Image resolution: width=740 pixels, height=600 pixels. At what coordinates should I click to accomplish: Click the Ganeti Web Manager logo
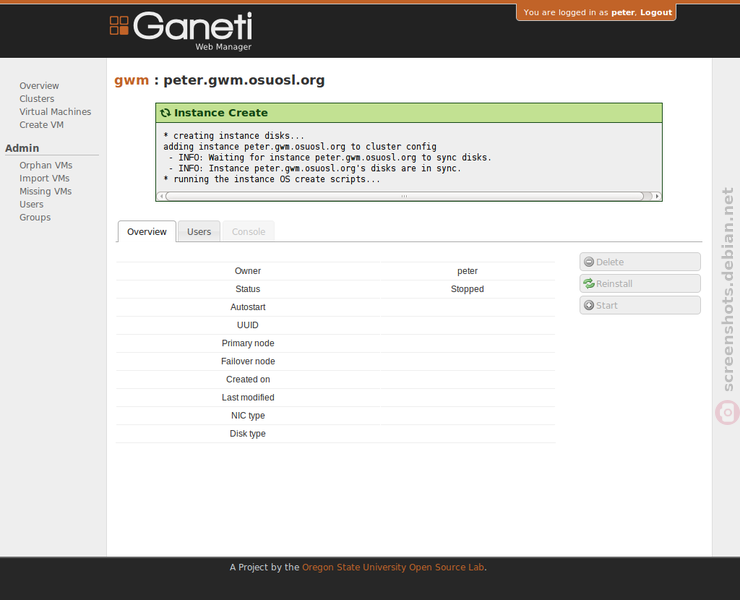181,31
